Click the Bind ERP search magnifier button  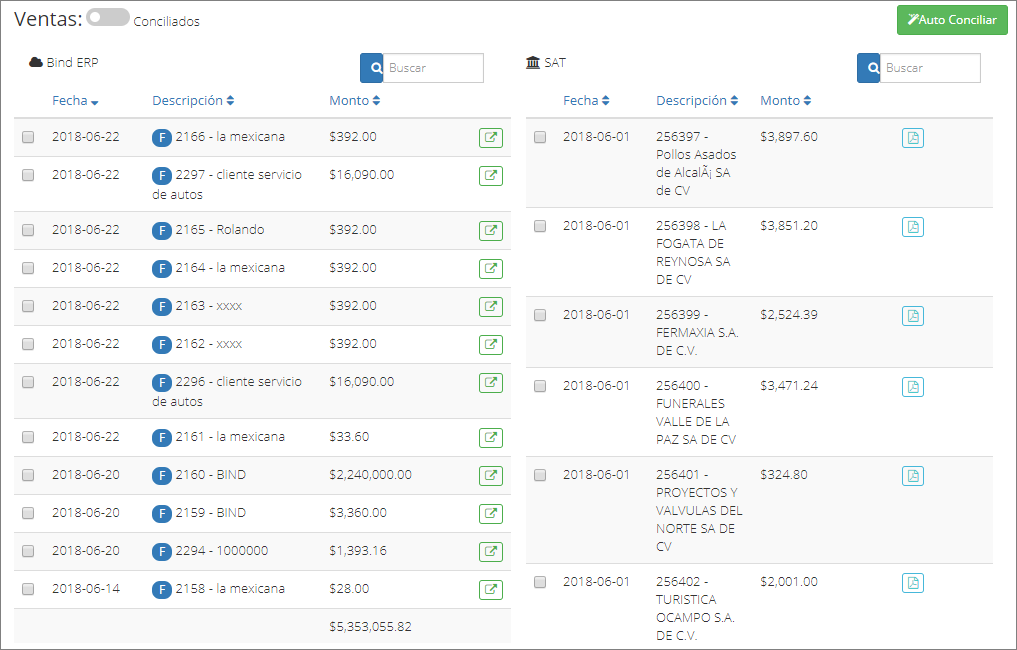[372, 68]
